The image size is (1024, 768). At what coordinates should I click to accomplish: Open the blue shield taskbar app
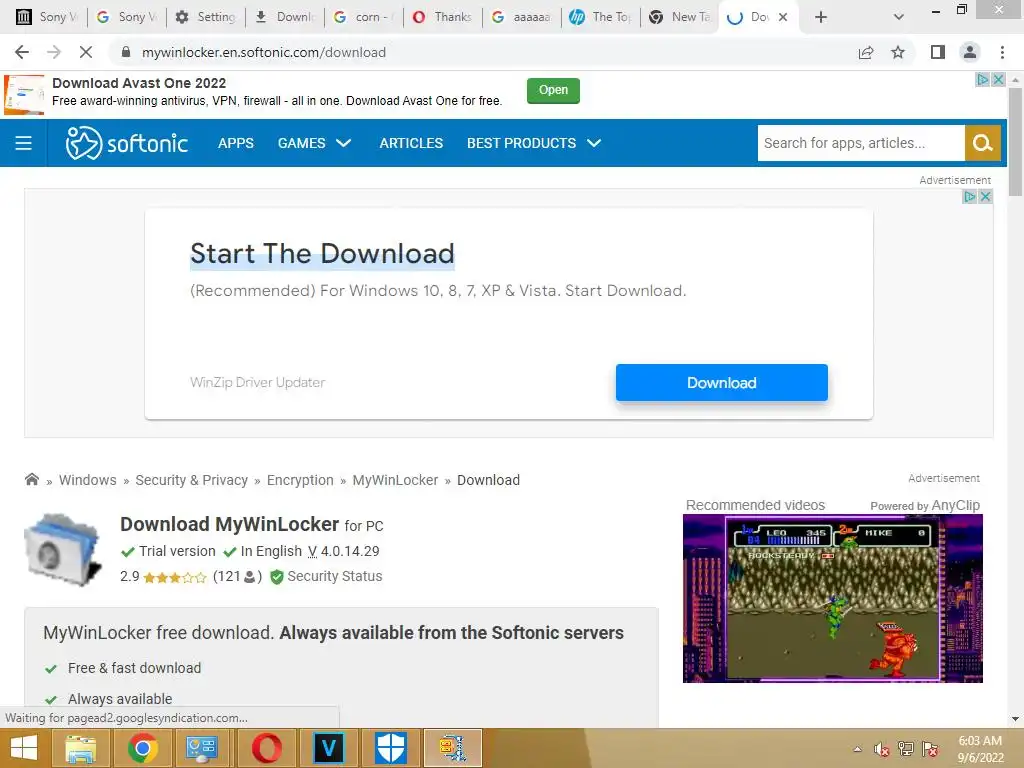point(391,748)
